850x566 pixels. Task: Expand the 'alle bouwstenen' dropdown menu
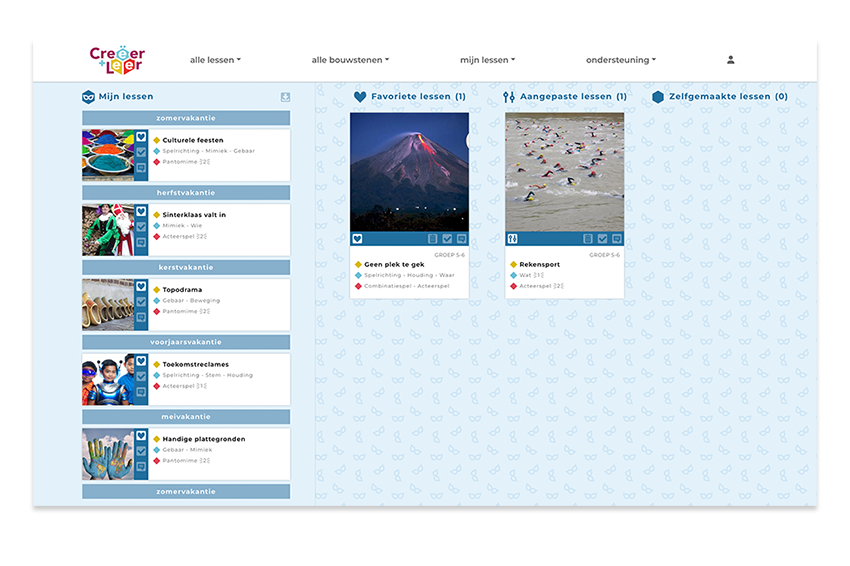click(350, 60)
